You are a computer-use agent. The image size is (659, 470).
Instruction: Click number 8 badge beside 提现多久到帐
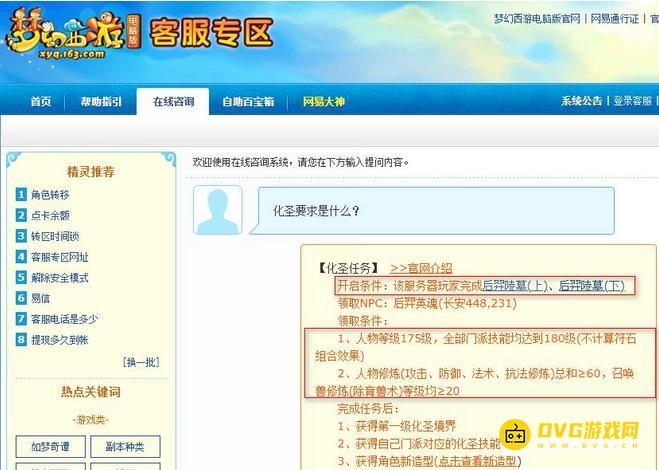[x=21, y=339]
